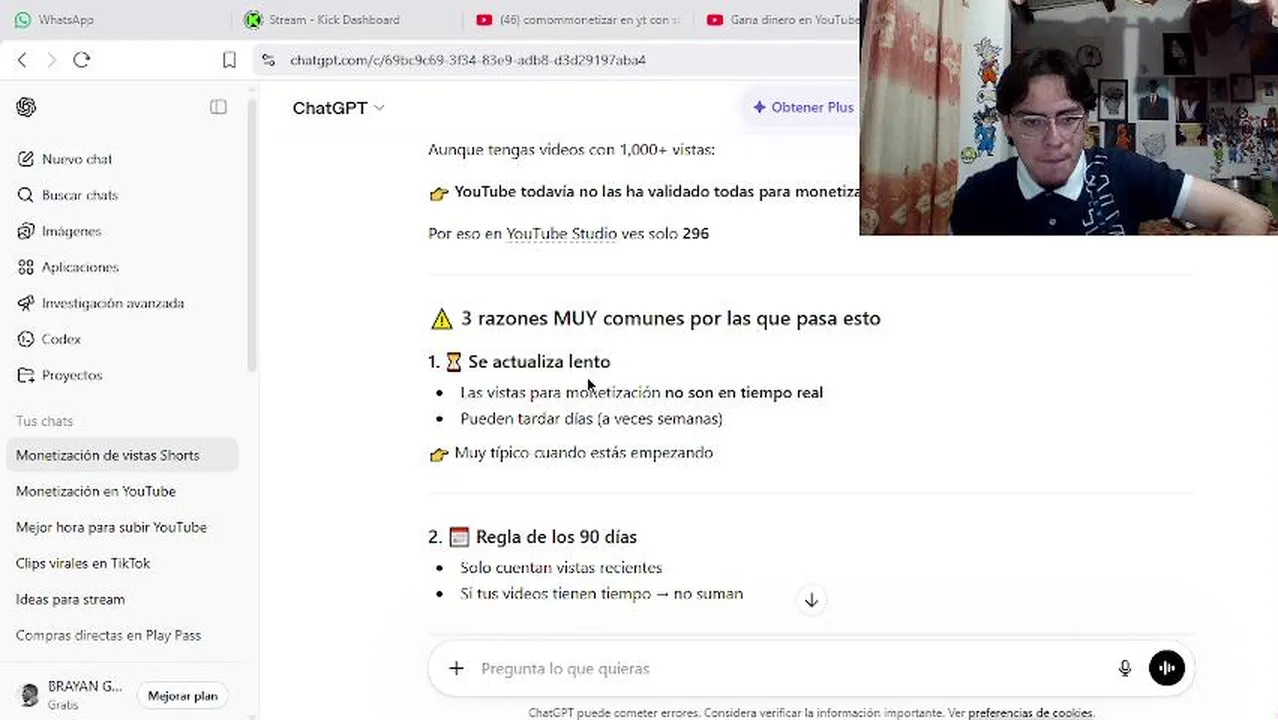Click the text Regla de los 90 días
This screenshot has height=720, width=1278.
(x=556, y=537)
